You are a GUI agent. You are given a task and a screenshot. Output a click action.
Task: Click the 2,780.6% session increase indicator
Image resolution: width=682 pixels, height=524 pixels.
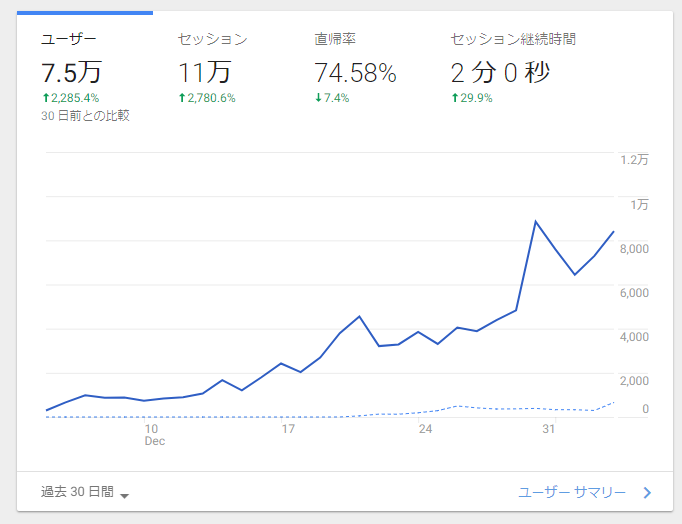[207, 98]
